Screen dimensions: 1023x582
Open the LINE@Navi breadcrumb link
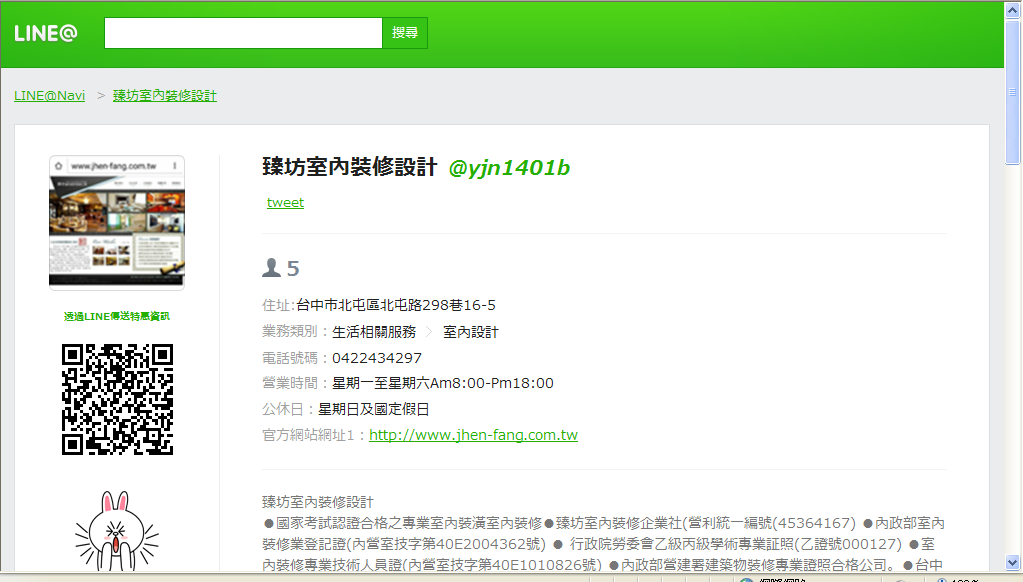50,95
